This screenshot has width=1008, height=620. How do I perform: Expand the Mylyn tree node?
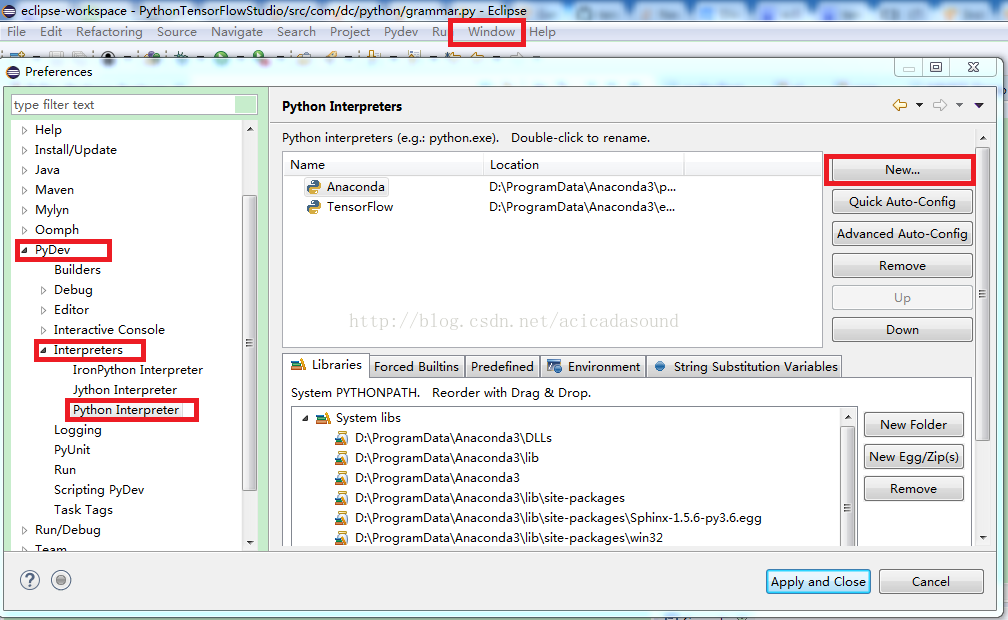(24, 210)
